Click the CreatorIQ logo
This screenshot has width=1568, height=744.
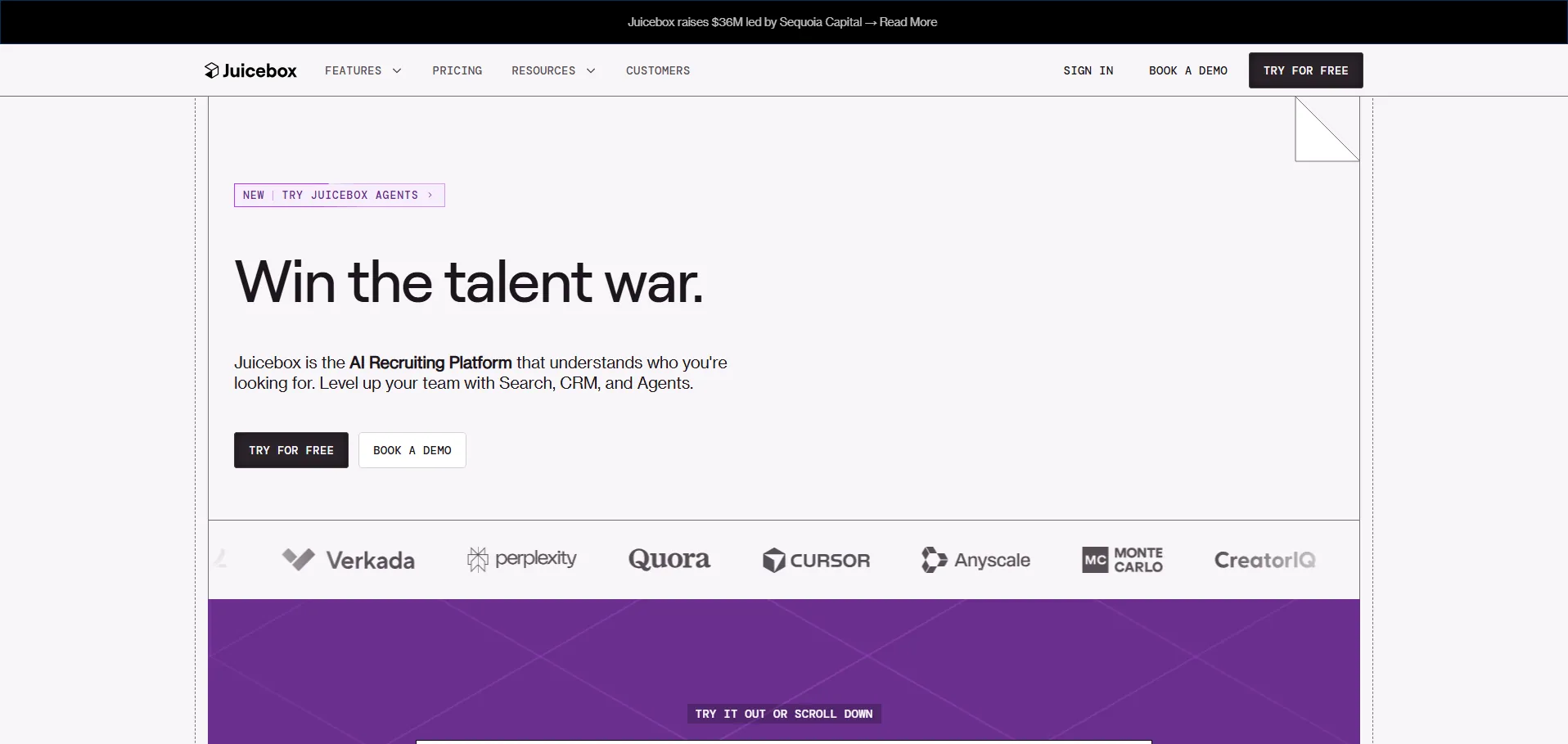(1264, 560)
